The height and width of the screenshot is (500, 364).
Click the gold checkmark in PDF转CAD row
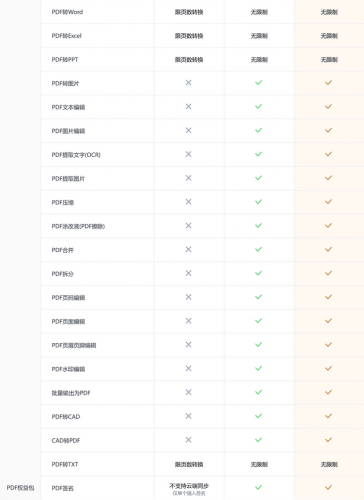coord(329,416)
